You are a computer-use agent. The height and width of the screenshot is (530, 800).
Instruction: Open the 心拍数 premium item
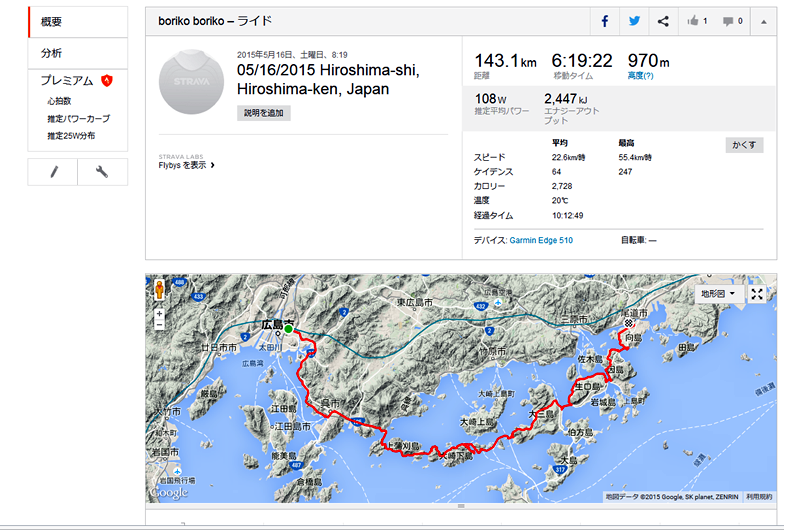[x=59, y=101]
